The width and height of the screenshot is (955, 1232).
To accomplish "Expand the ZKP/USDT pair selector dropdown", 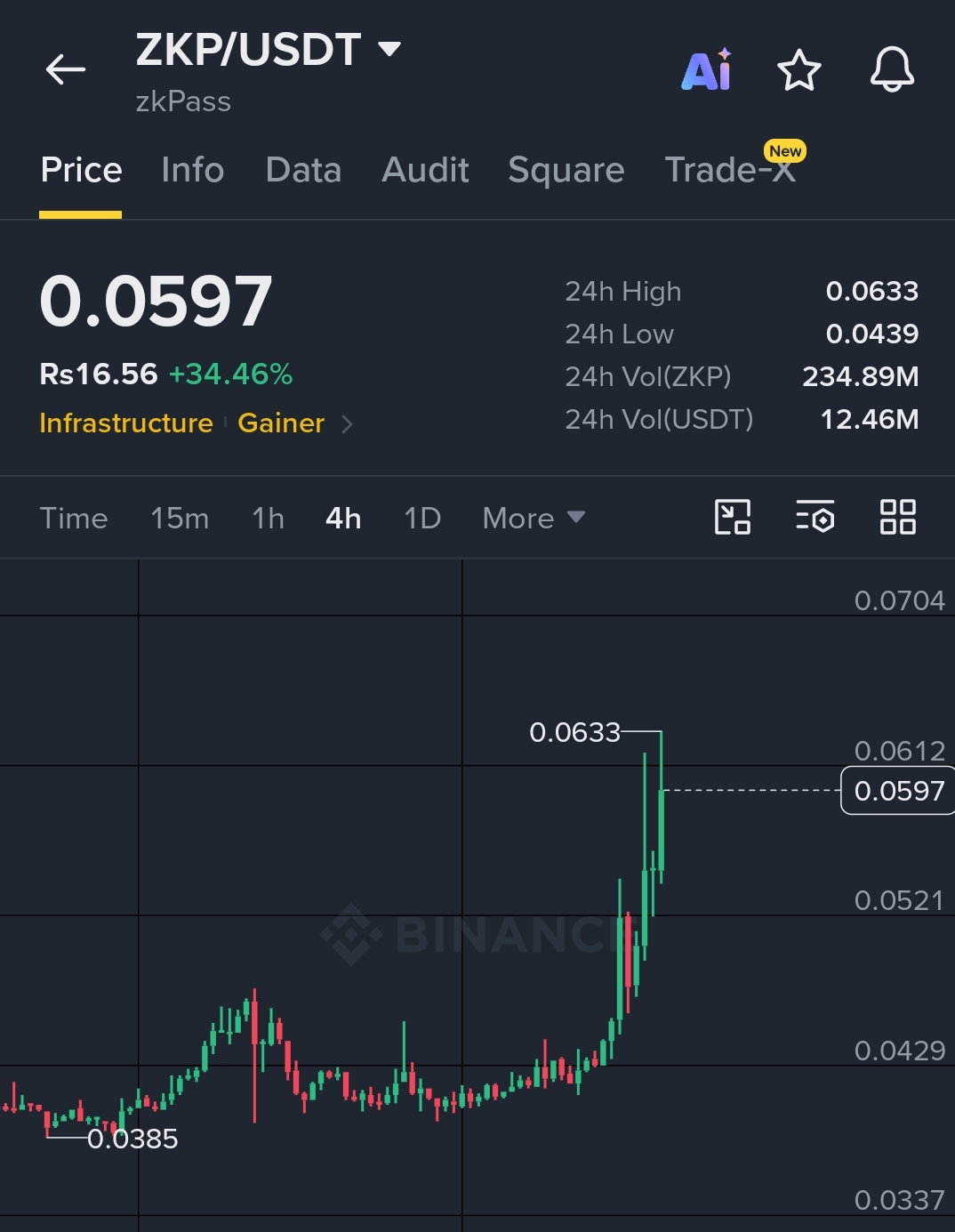I will tap(389, 48).
